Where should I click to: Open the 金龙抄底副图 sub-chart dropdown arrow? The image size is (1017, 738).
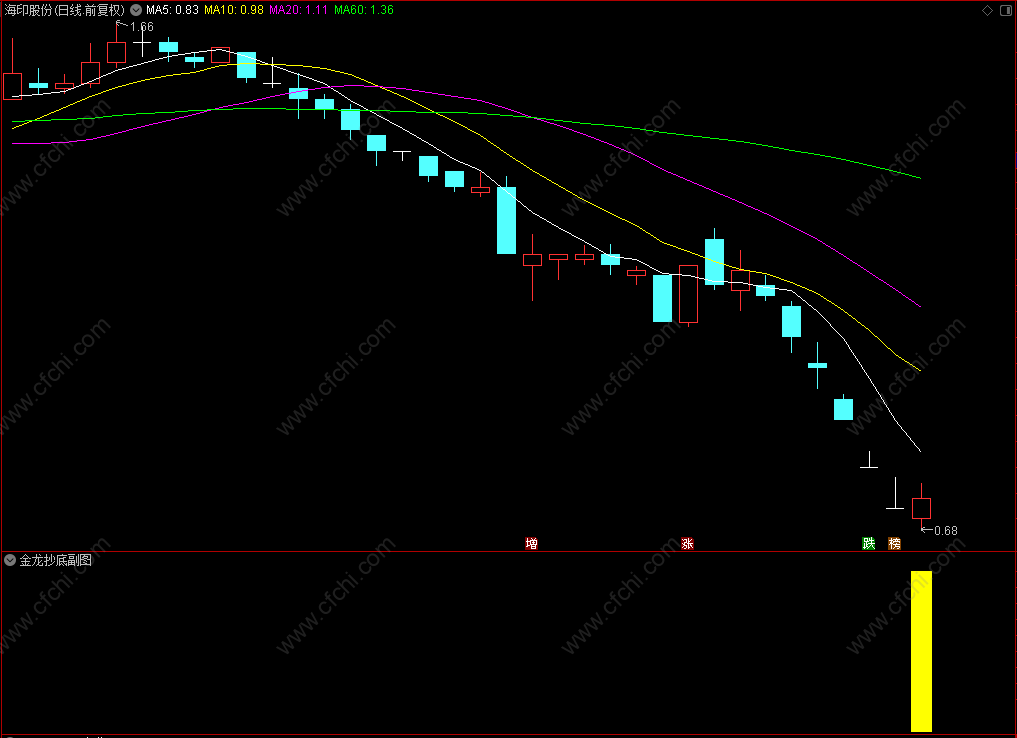10,560
